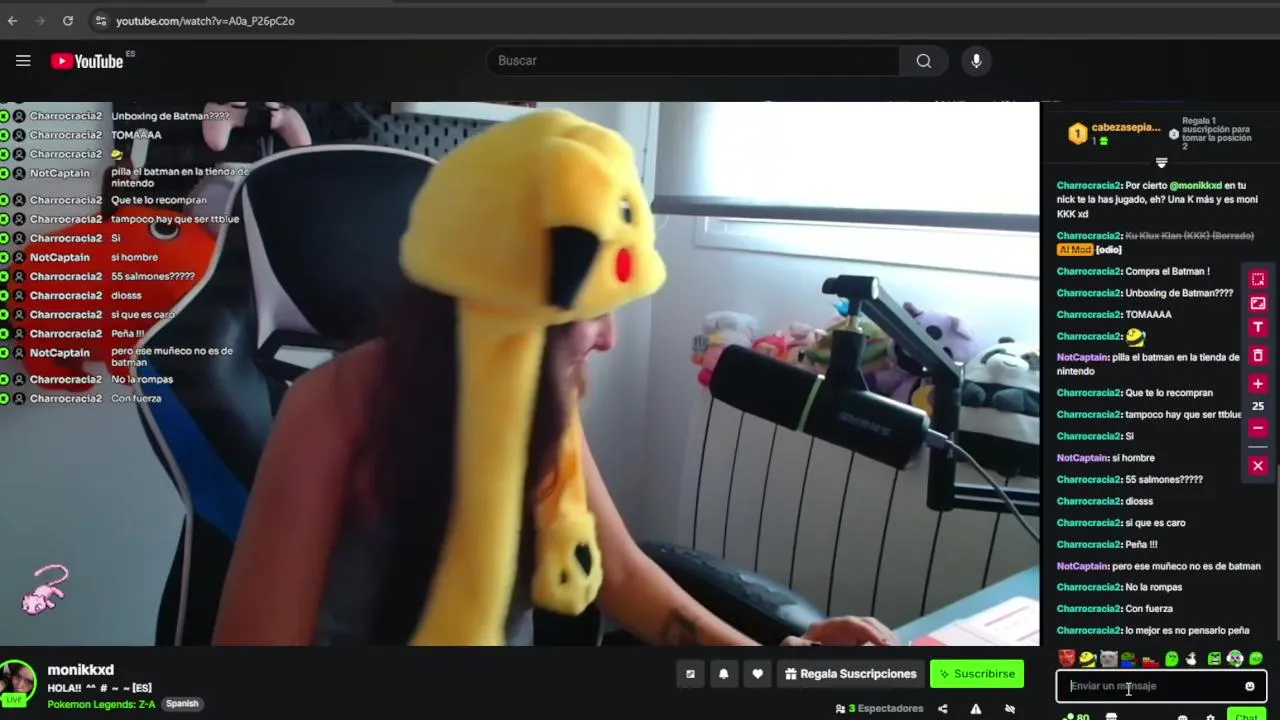
Task: Open the emoji picker in message box
Action: coord(1249,686)
